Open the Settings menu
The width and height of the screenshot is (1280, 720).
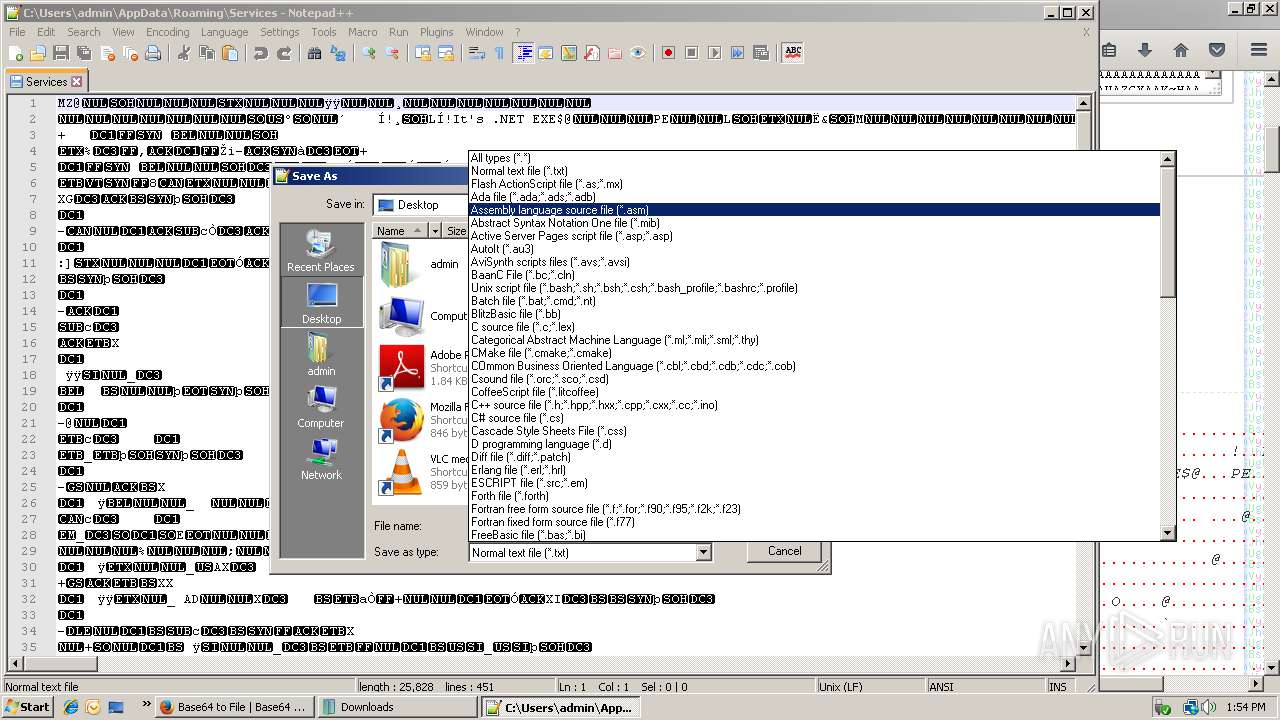click(279, 32)
